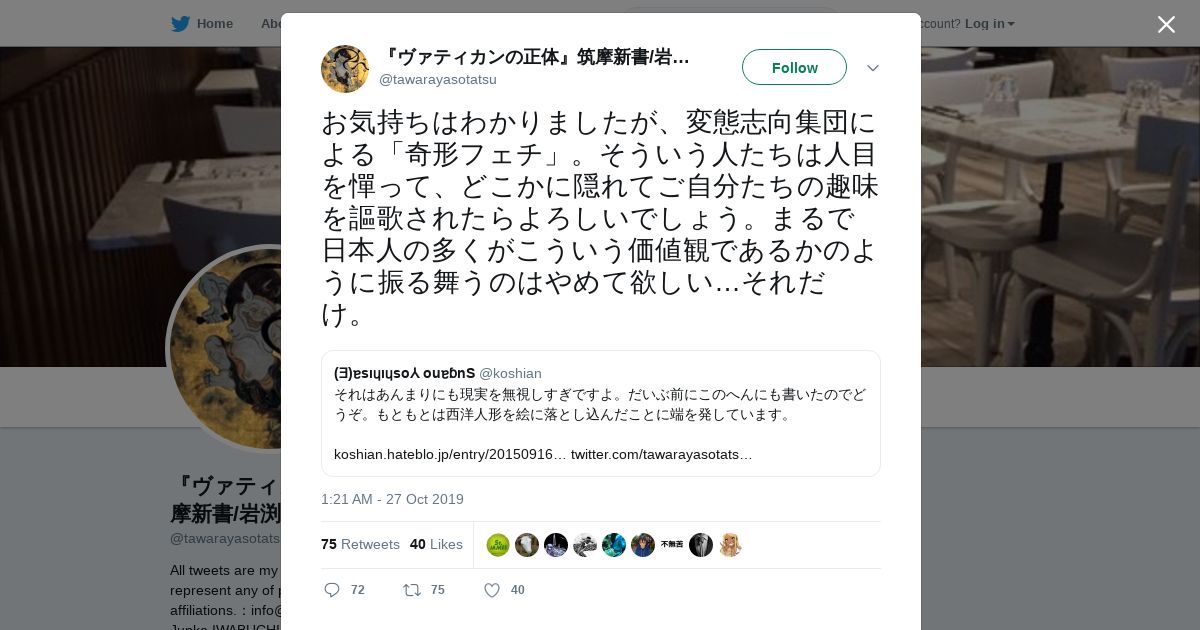Screen dimensions: 1200x630
Task: Click the @tawarayasotatsu handle in tweet header
Action: tap(438, 79)
